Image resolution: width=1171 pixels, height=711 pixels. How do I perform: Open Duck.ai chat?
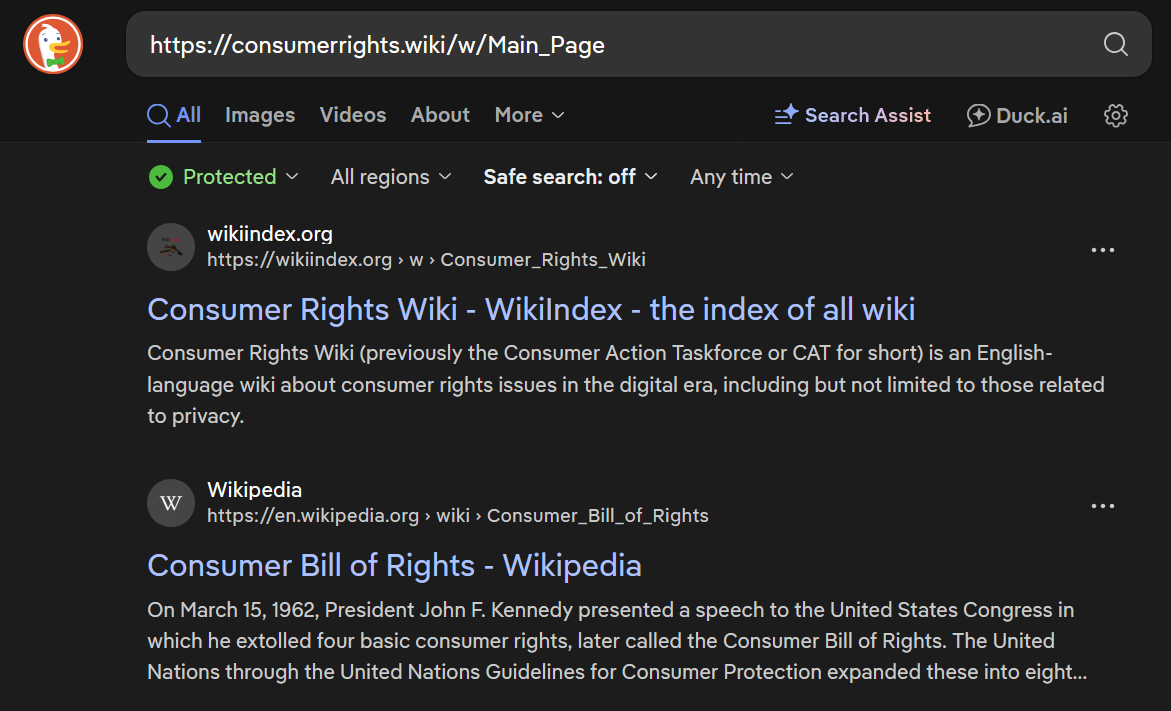(1016, 115)
